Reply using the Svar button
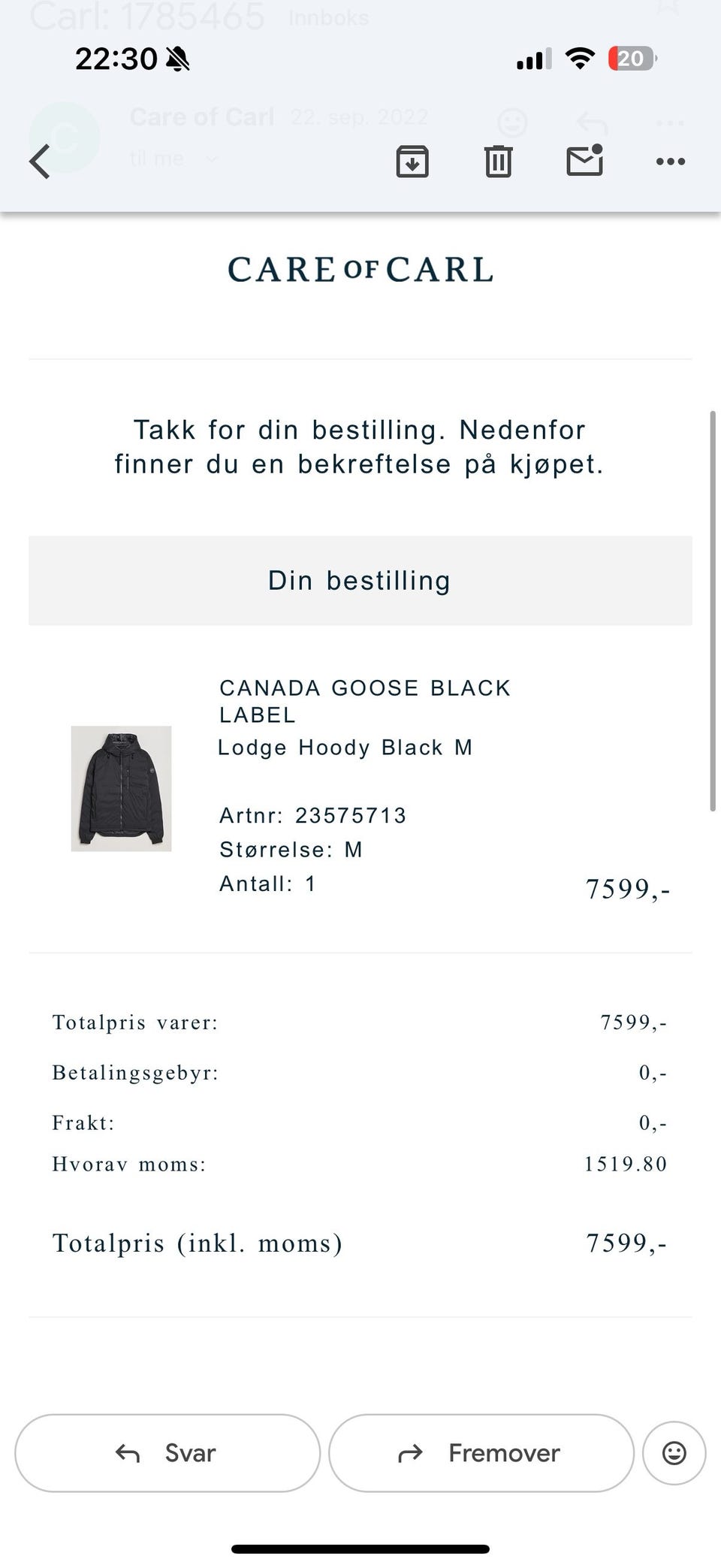Viewport: 721px width, 1568px height. 167,1453
